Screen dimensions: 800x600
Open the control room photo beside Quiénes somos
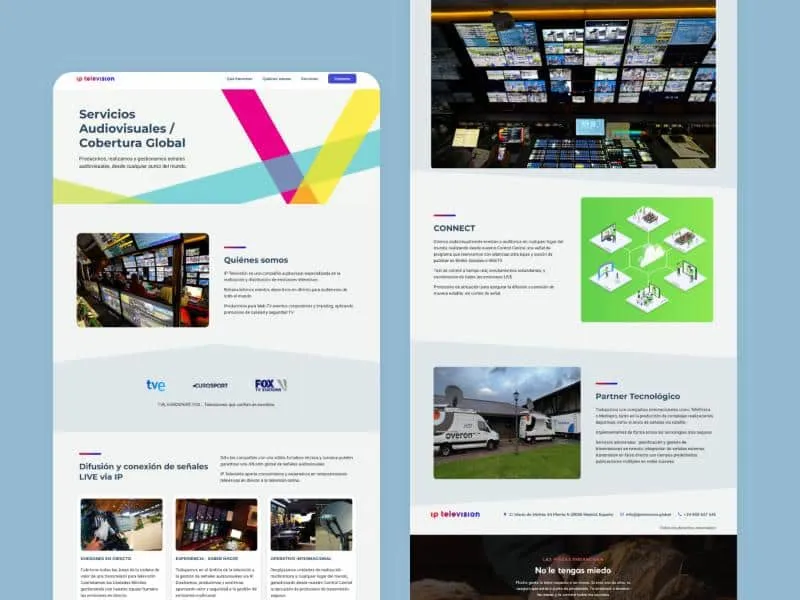click(x=143, y=280)
